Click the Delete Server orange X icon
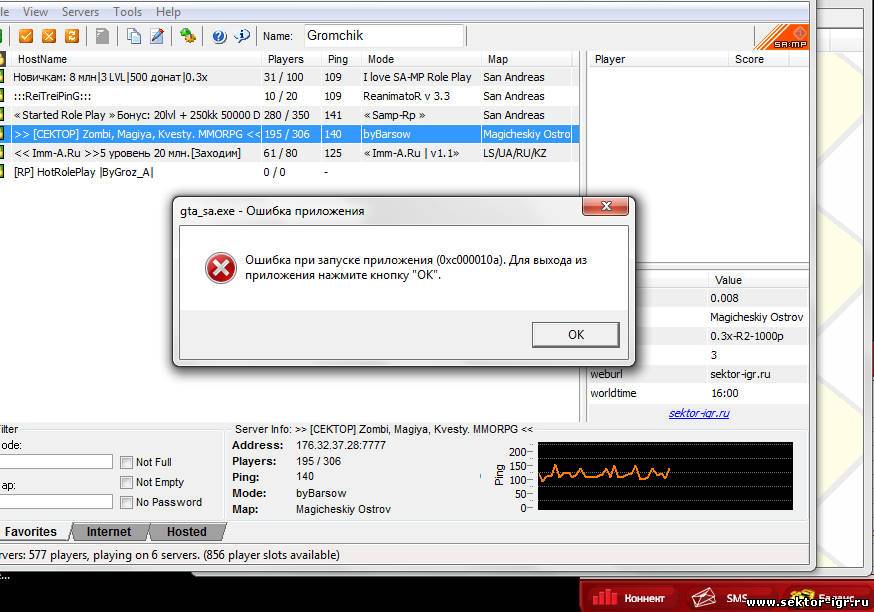874x612 pixels. coord(49,36)
